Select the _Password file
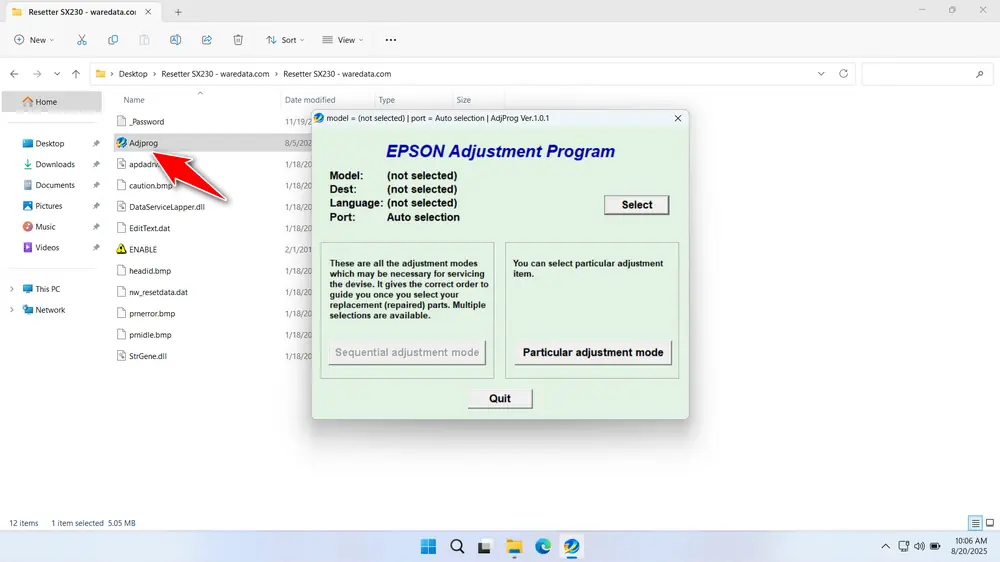 click(x=146, y=122)
